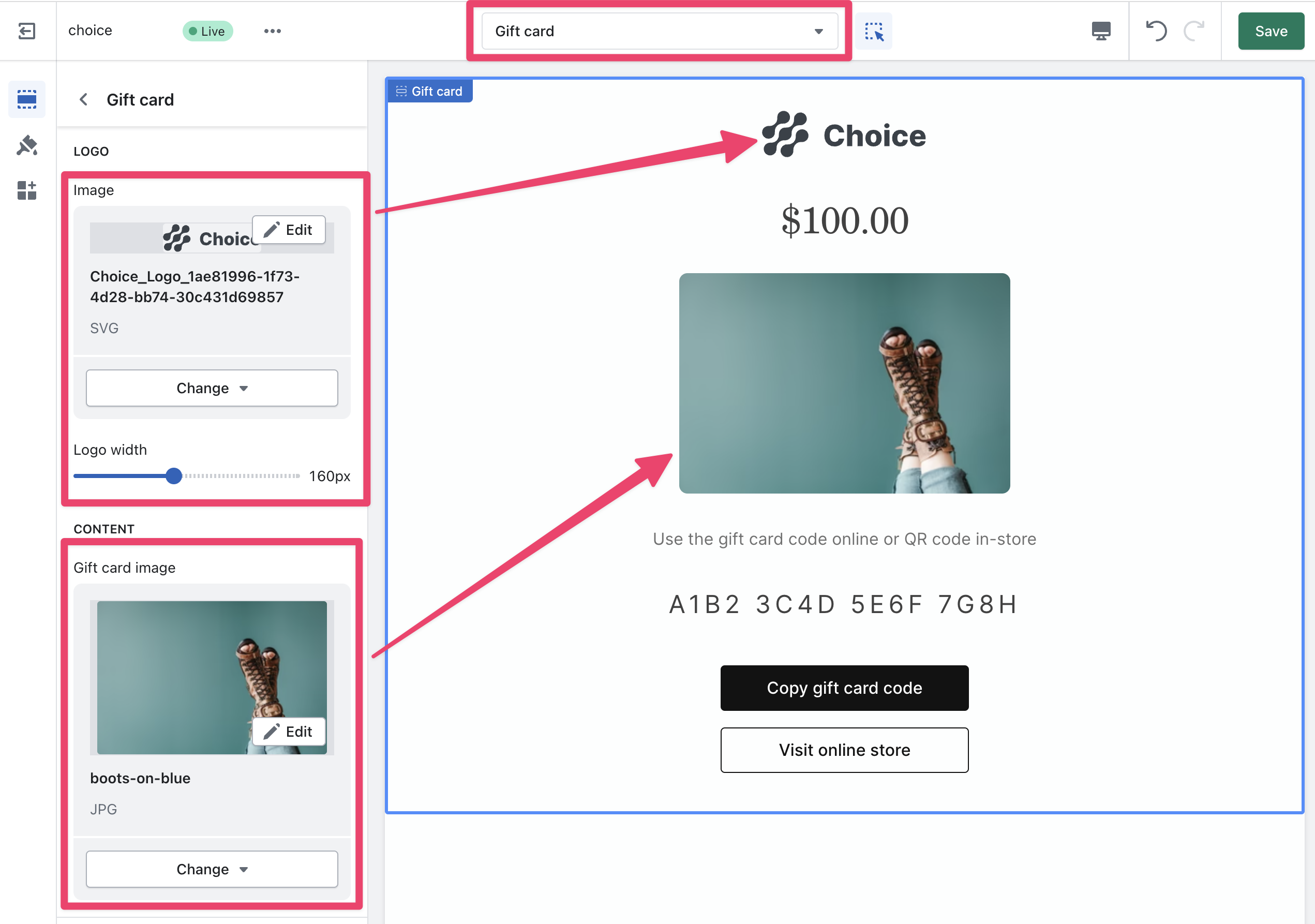Edit the boots-on-blue gift card image

click(x=289, y=732)
